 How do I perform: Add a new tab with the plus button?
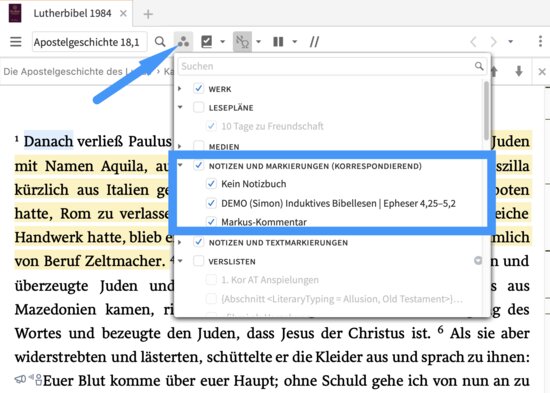(148, 14)
